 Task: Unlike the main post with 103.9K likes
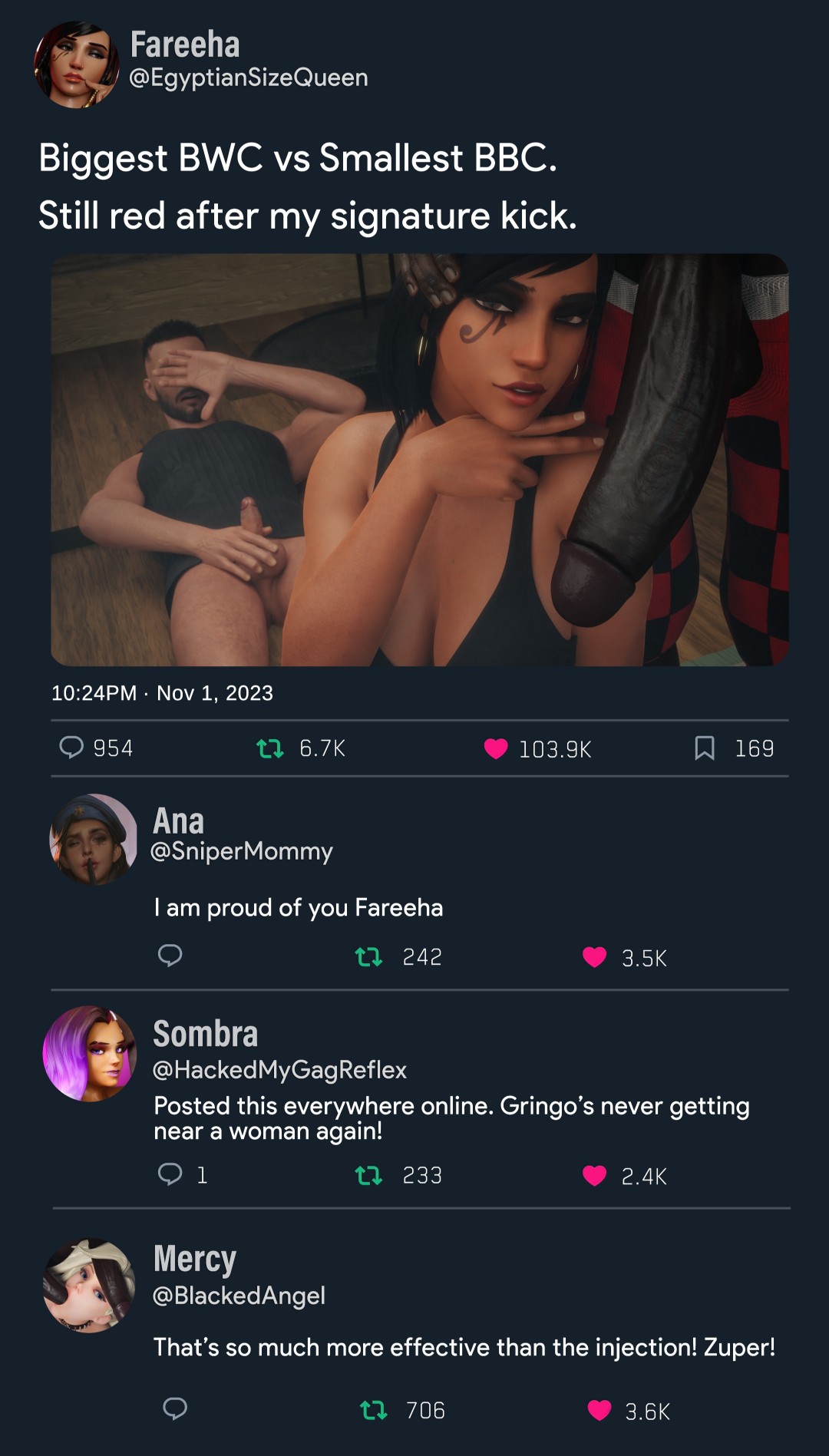[496, 748]
